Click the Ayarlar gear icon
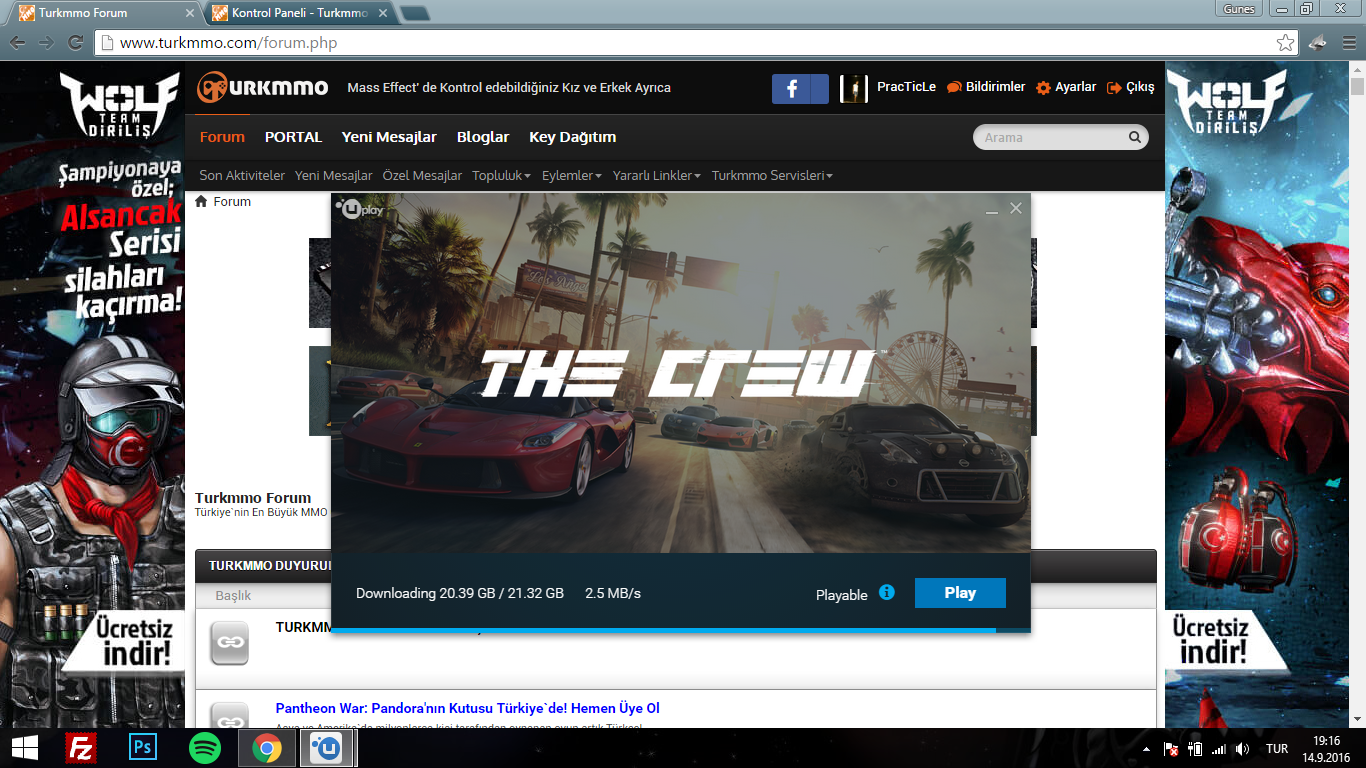 pyautogui.click(x=1044, y=88)
